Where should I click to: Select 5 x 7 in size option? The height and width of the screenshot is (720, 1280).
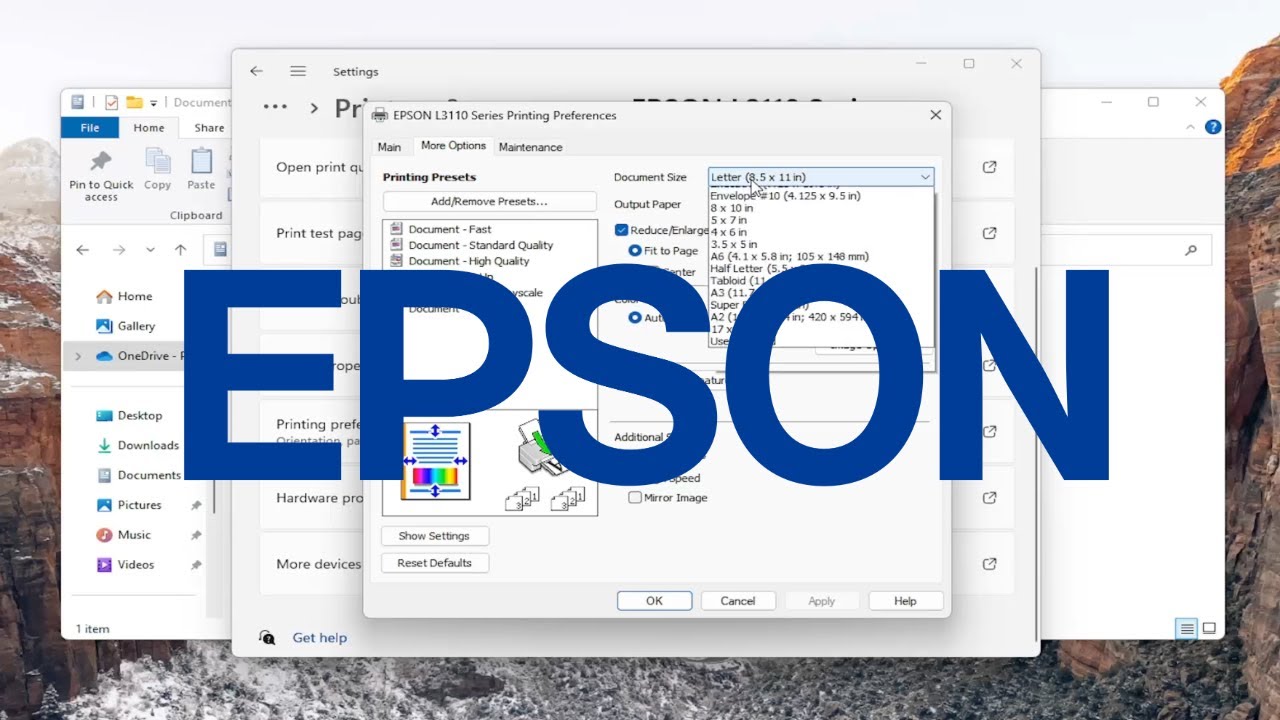click(729, 220)
